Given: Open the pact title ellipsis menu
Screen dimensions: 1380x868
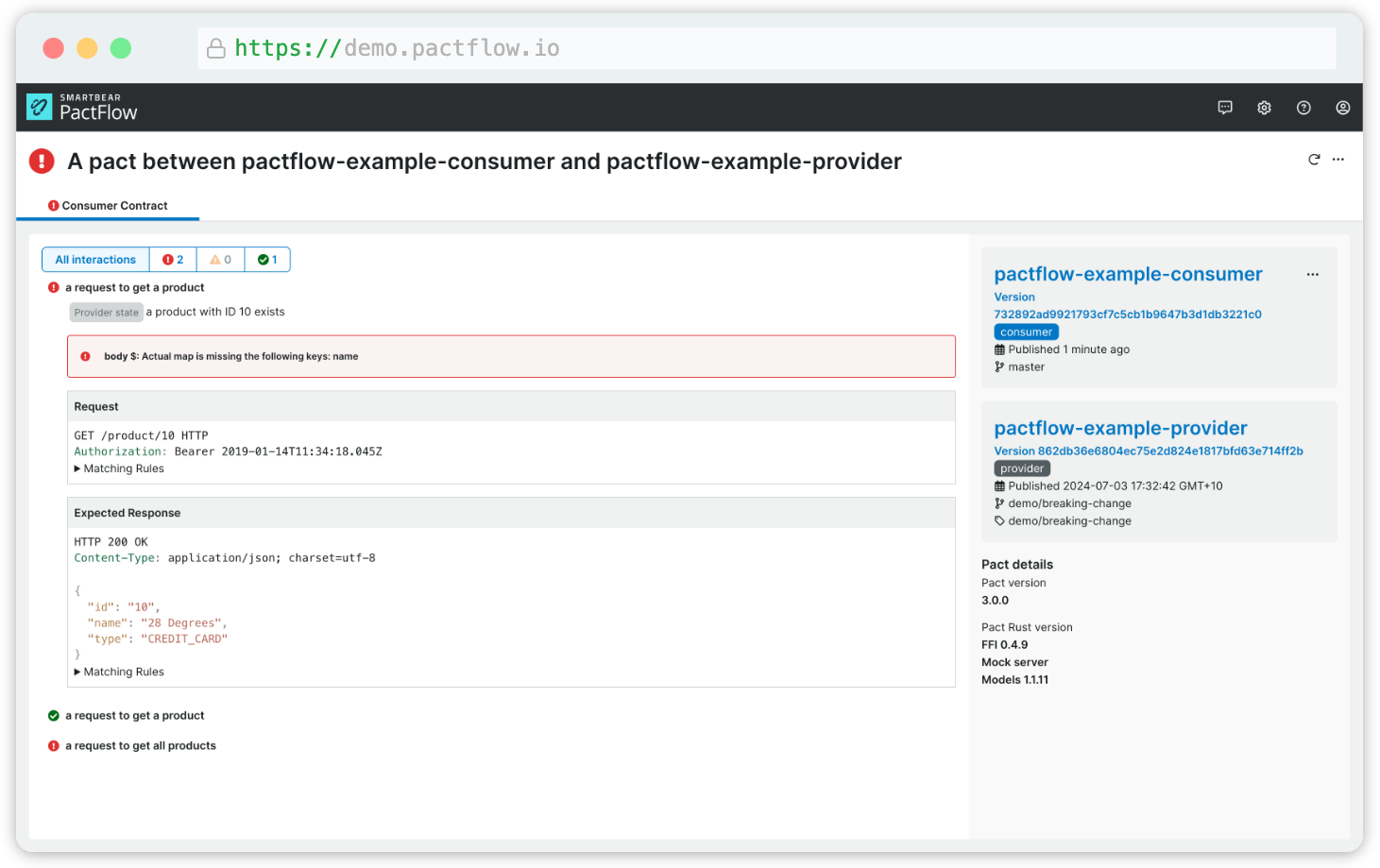Looking at the screenshot, I should [1338, 160].
